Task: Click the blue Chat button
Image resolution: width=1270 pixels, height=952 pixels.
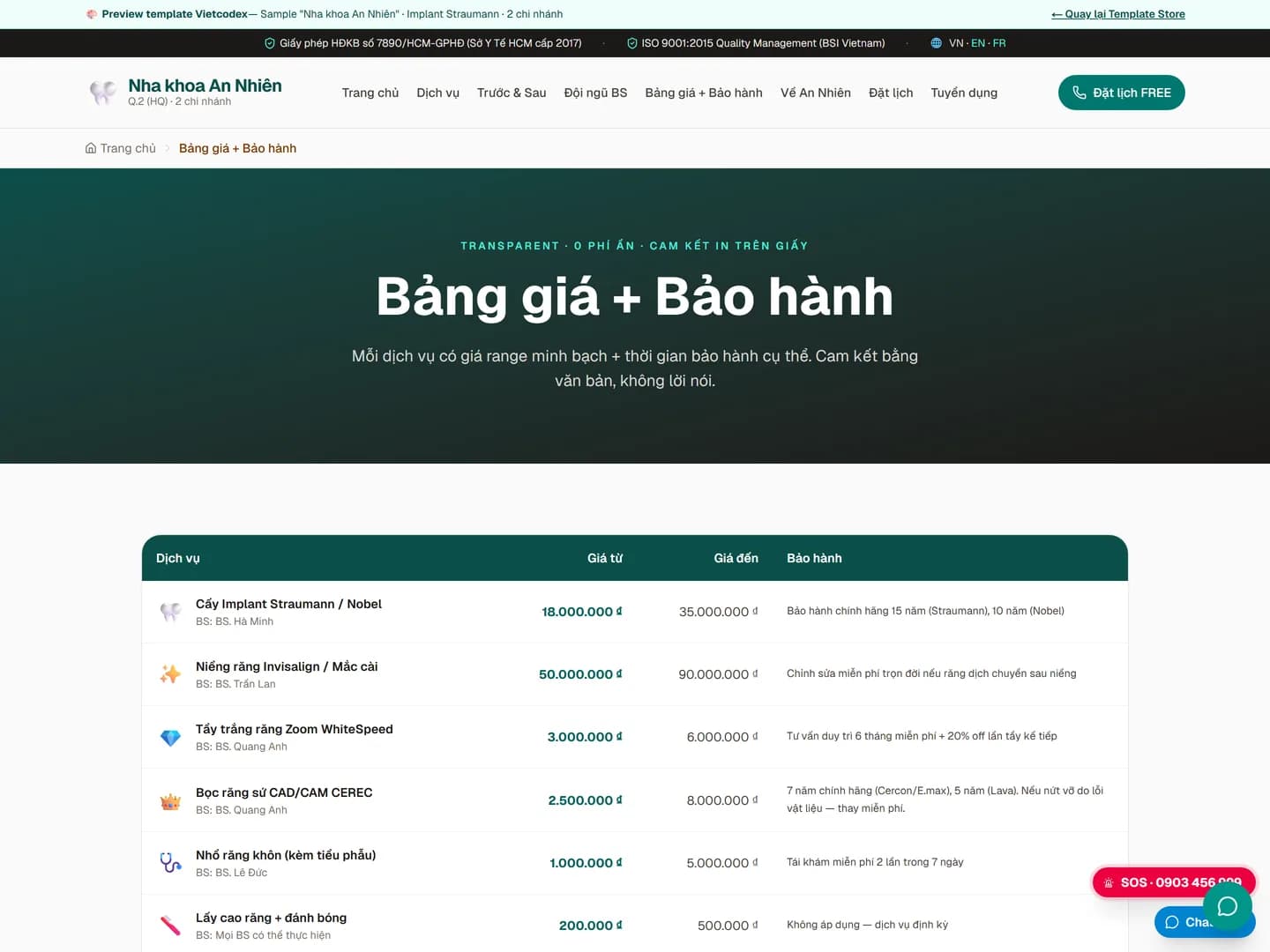Action: click(1187, 922)
